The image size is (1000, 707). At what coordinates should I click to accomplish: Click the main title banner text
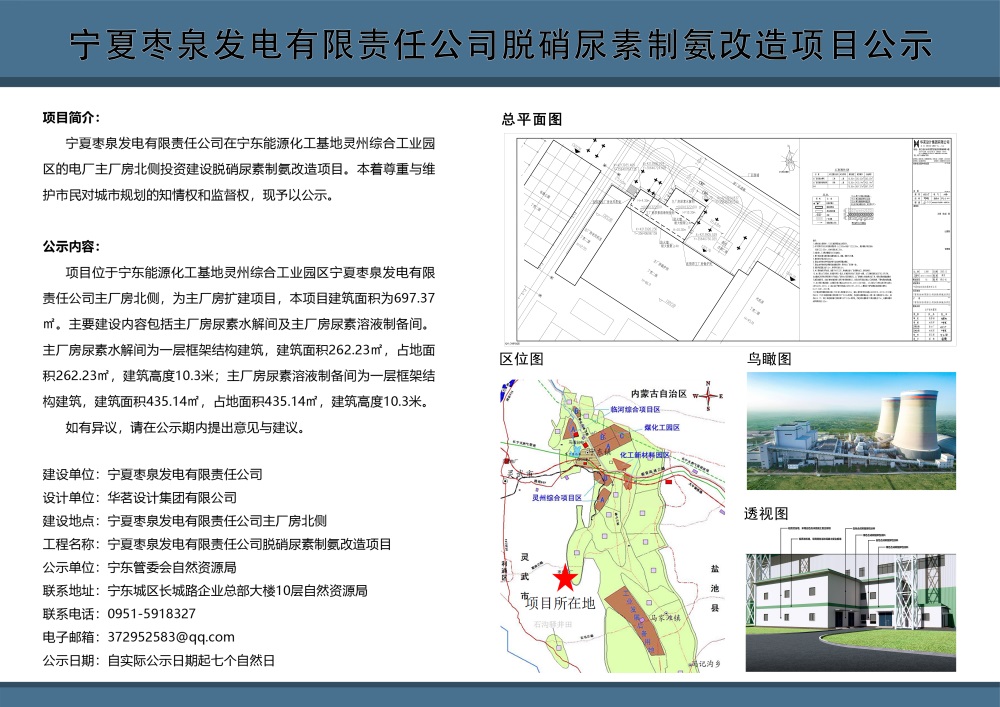click(500, 43)
